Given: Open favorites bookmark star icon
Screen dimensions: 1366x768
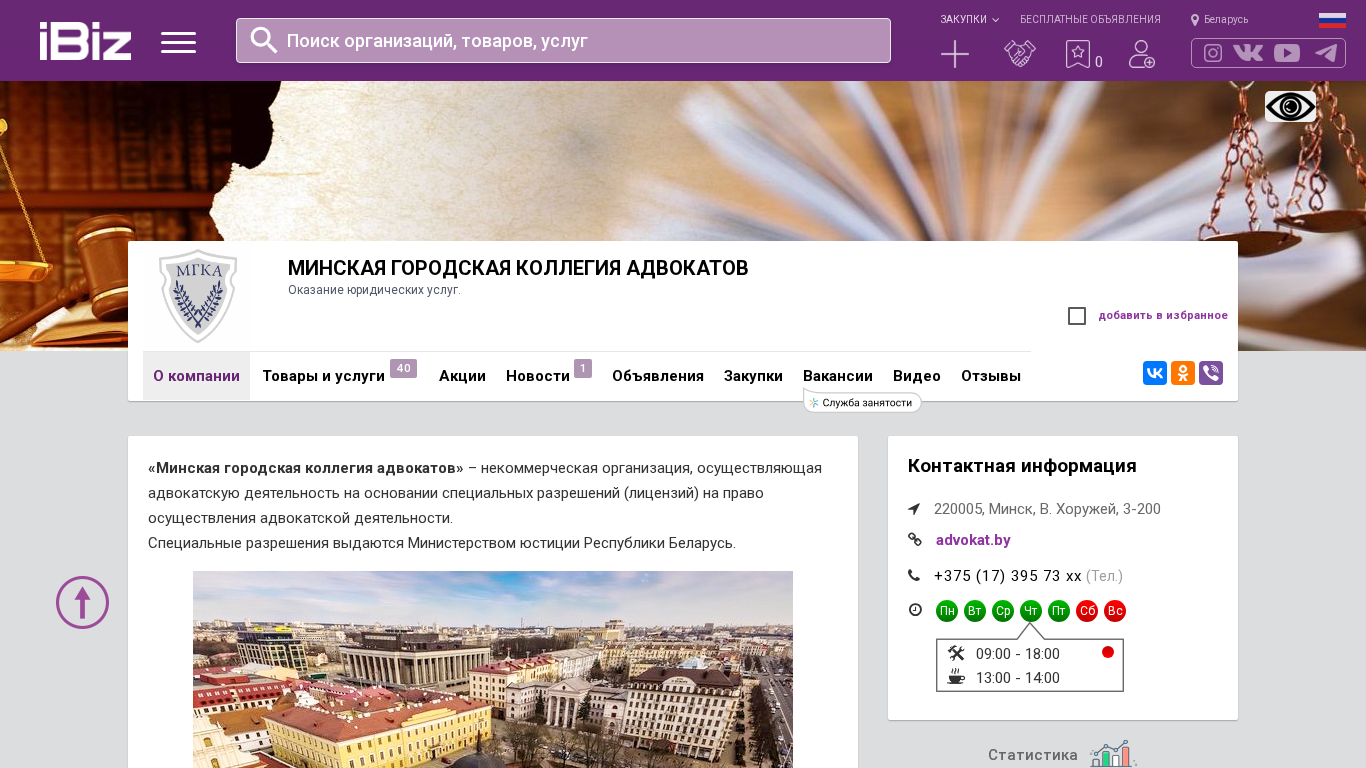Looking at the screenshot, I should coord(1078,54).
